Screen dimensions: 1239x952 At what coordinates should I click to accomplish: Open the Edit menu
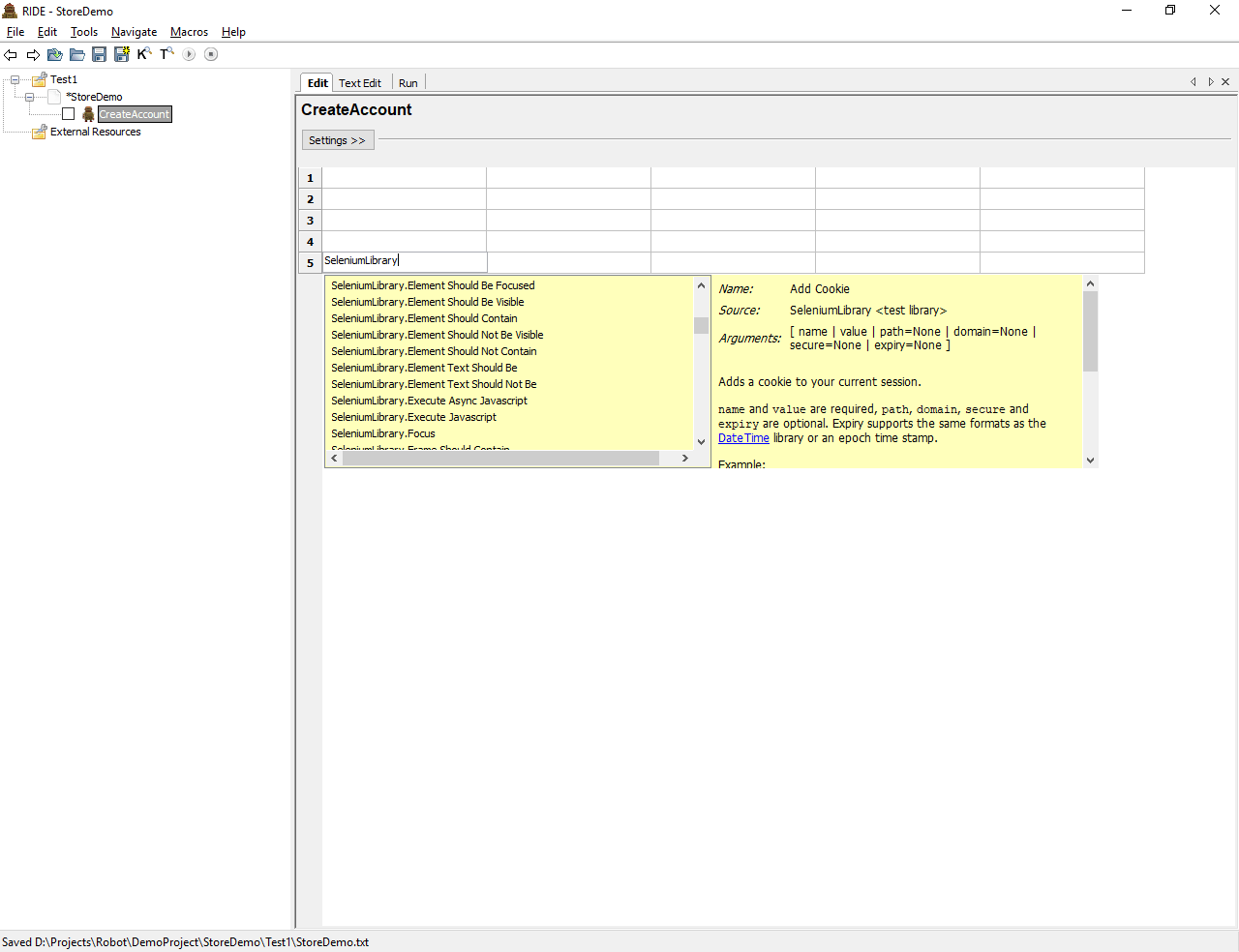point(47,32)
